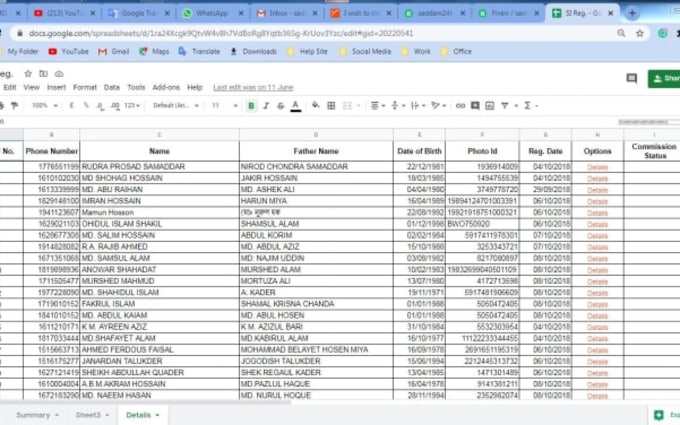680x425 pixels.
Task: Toggle strikethrough formatting
Action: (x=281, y=106)
